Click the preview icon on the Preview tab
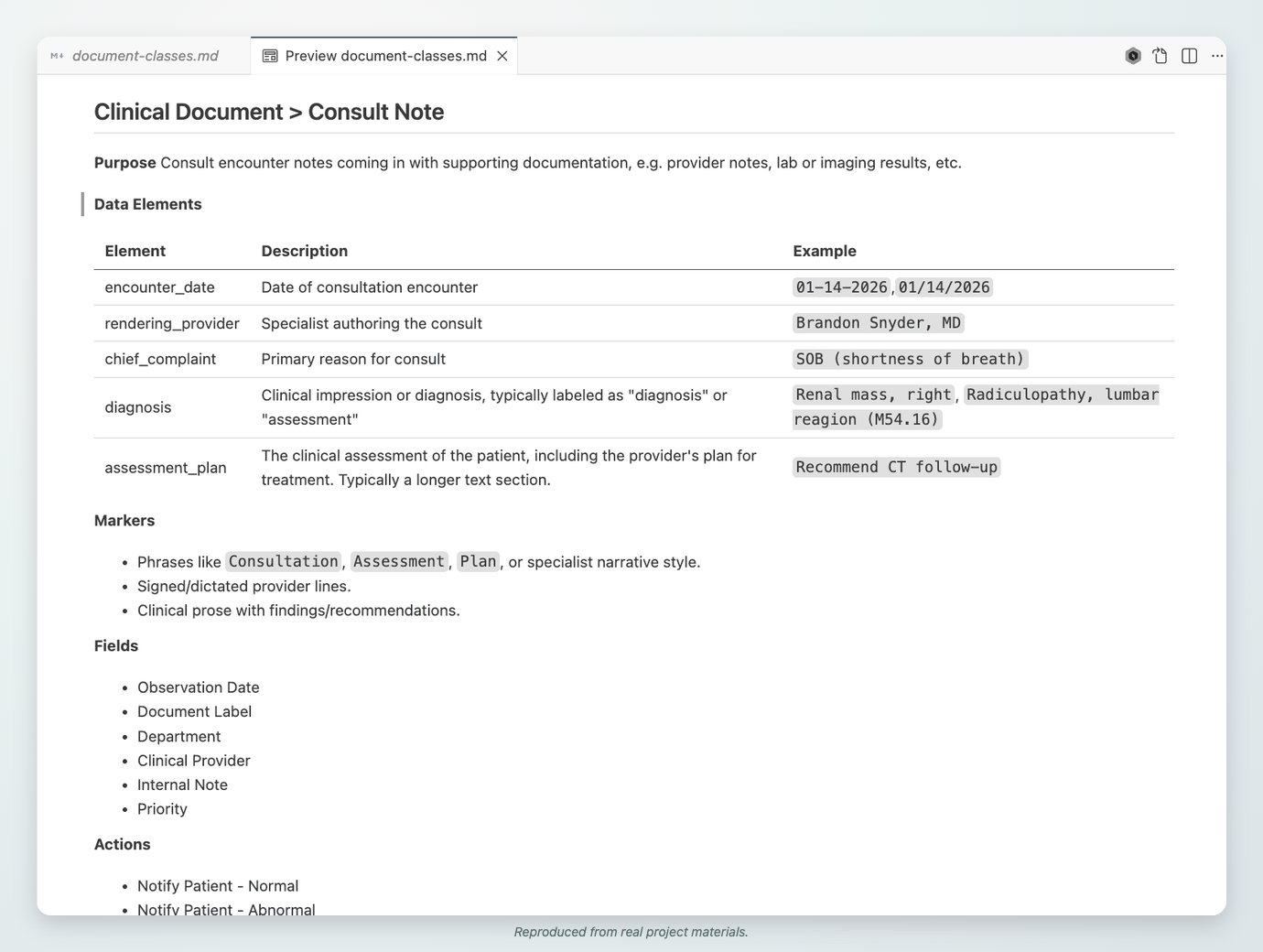The width and height of the screenshot is (1263, 952). click(270, 56)
